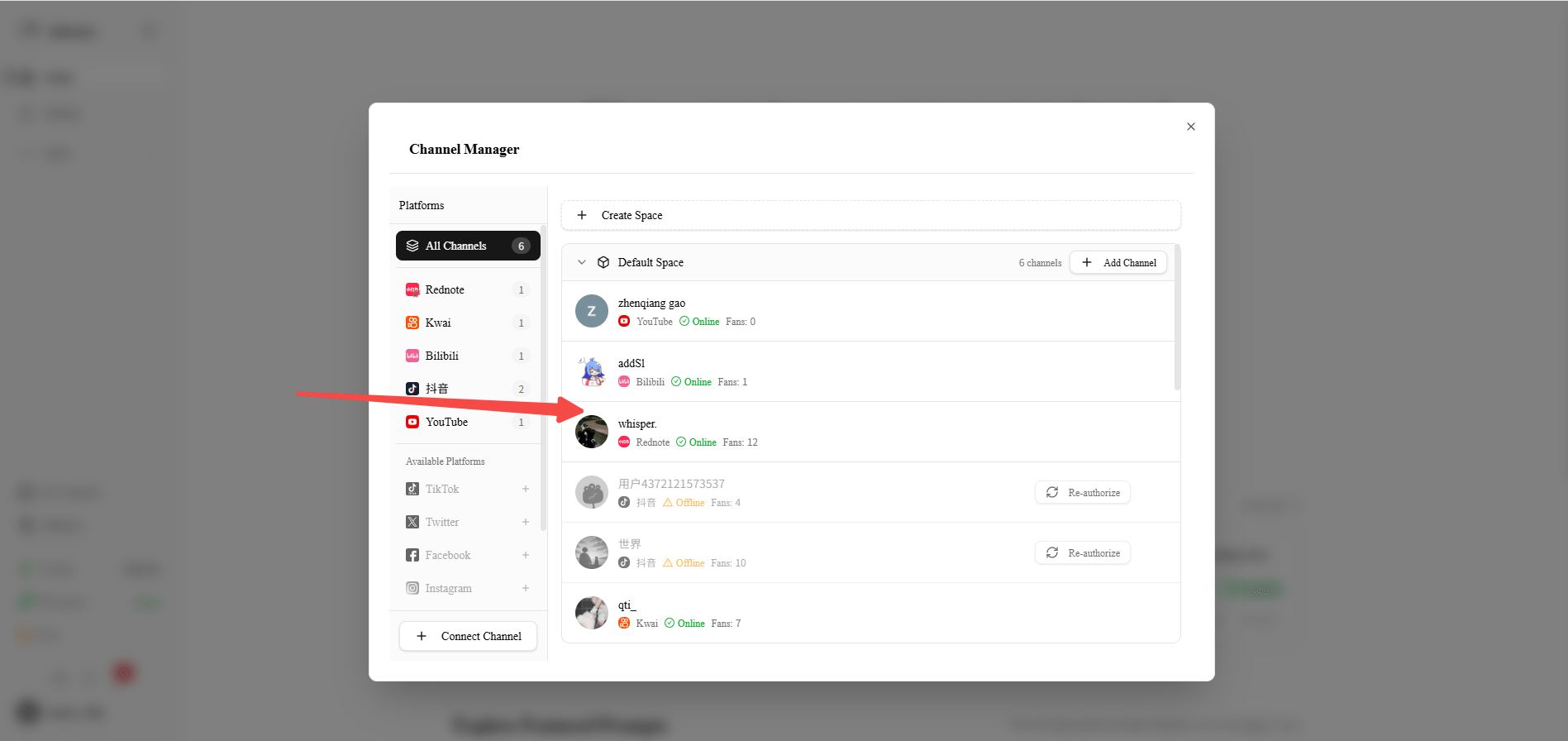Add Twitter platform with plus icon
Screen dimensions: 1568x741
pyautogui.click(x=525, y=522)
